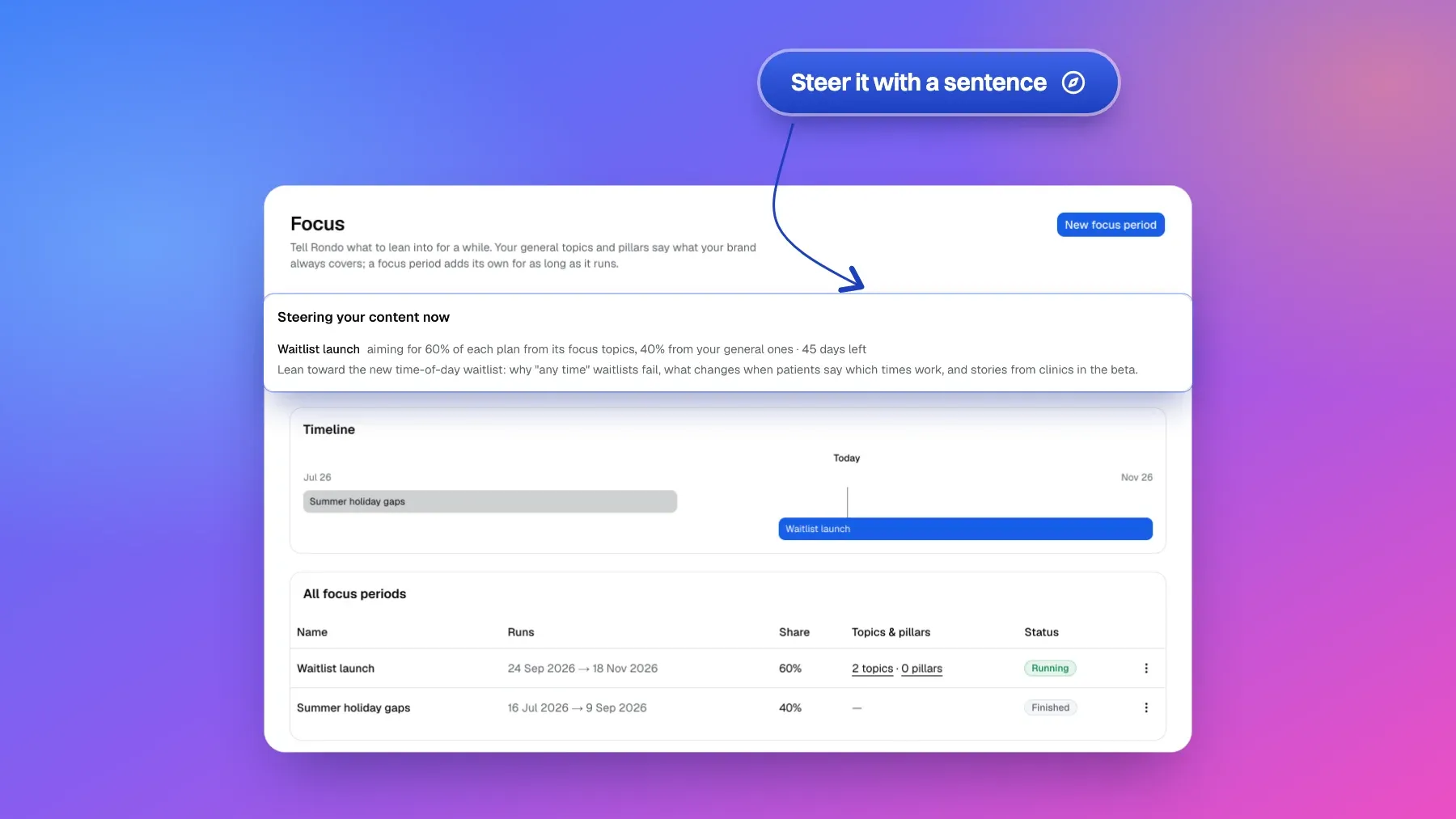This screenshot has width=1456, height=819.
Task: Click the 40% share value
Action: point(790,707)
